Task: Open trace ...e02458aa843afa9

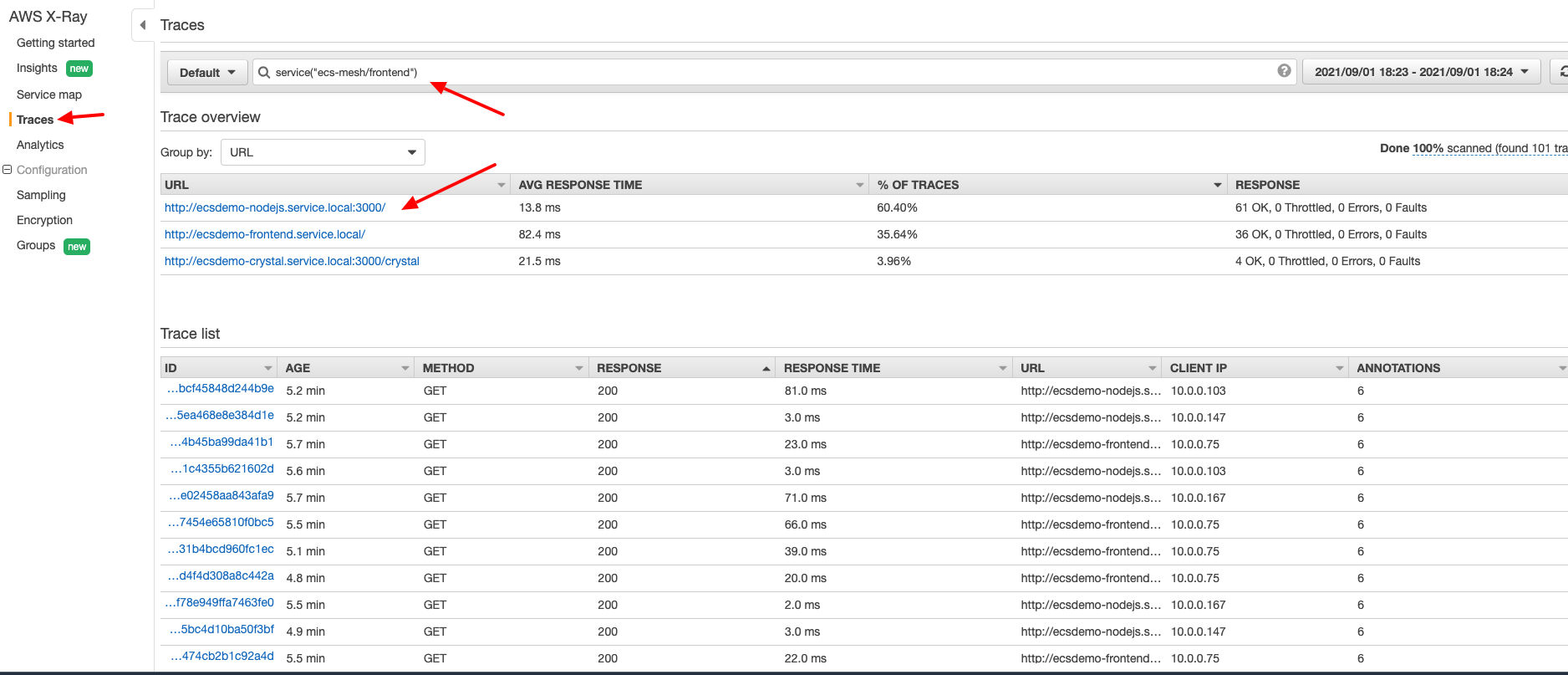Action: (x=221, y=495)
